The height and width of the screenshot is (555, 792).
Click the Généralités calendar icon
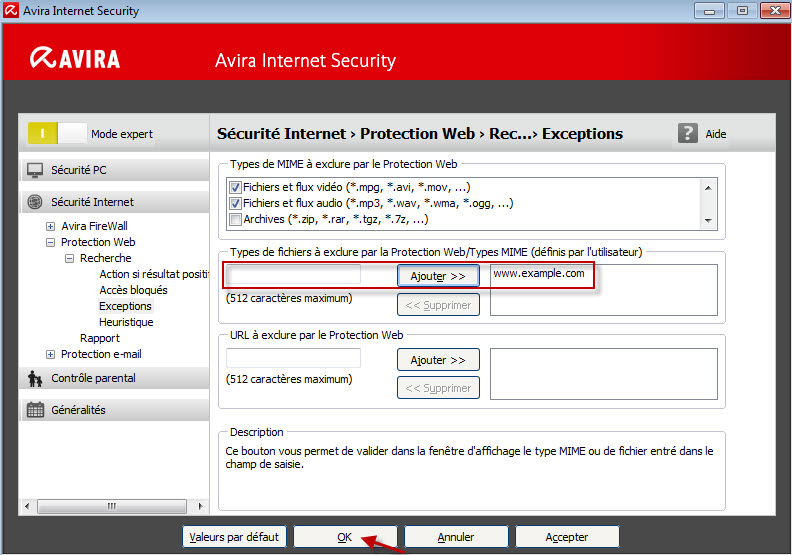point(35,410)
